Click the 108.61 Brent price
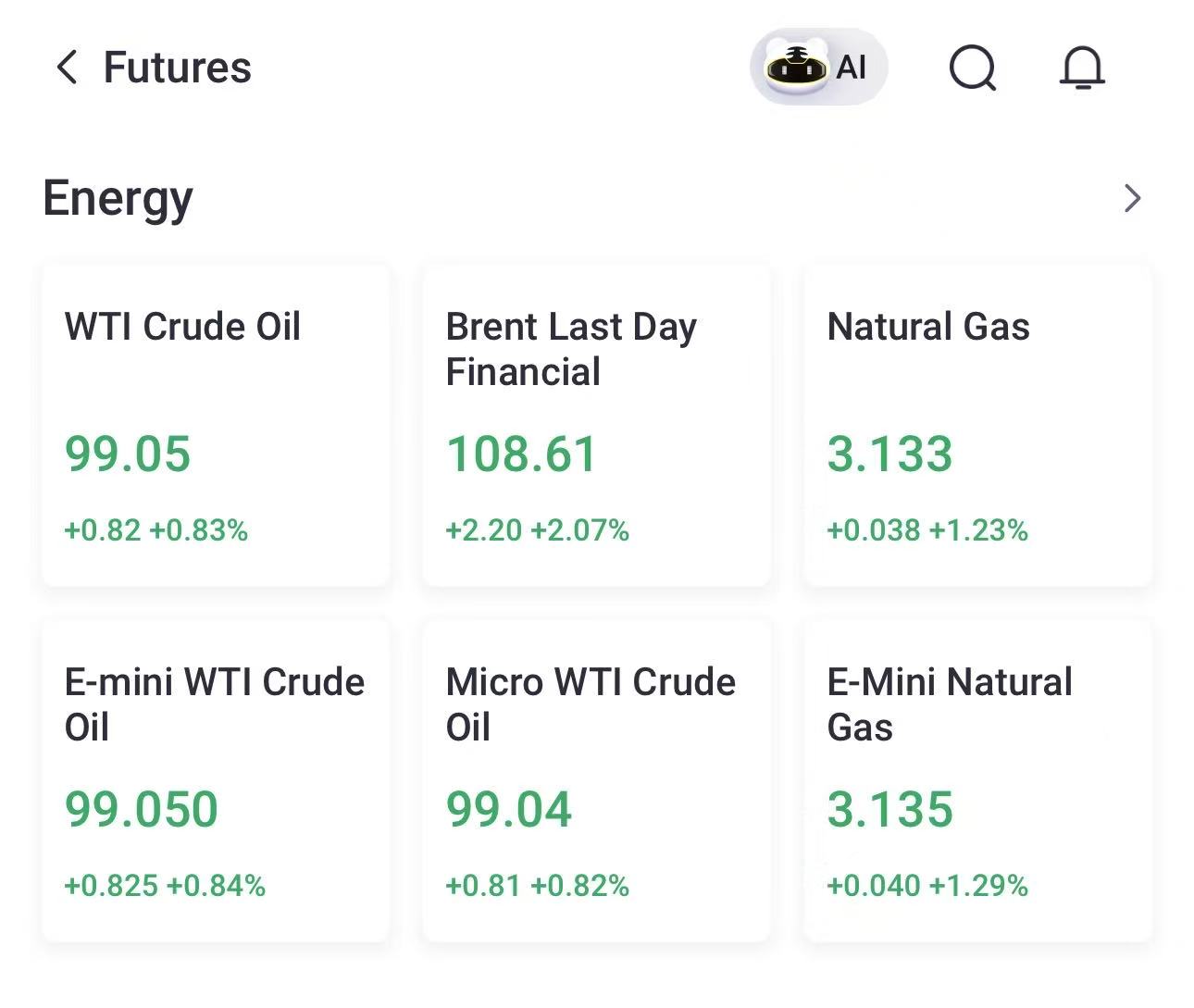1194x1008 pixels. (x=522, y=454)
